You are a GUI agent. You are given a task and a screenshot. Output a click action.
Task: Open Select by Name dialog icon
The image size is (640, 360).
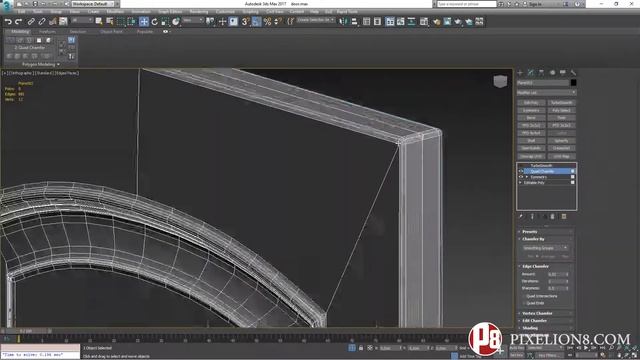coord(110,21)
